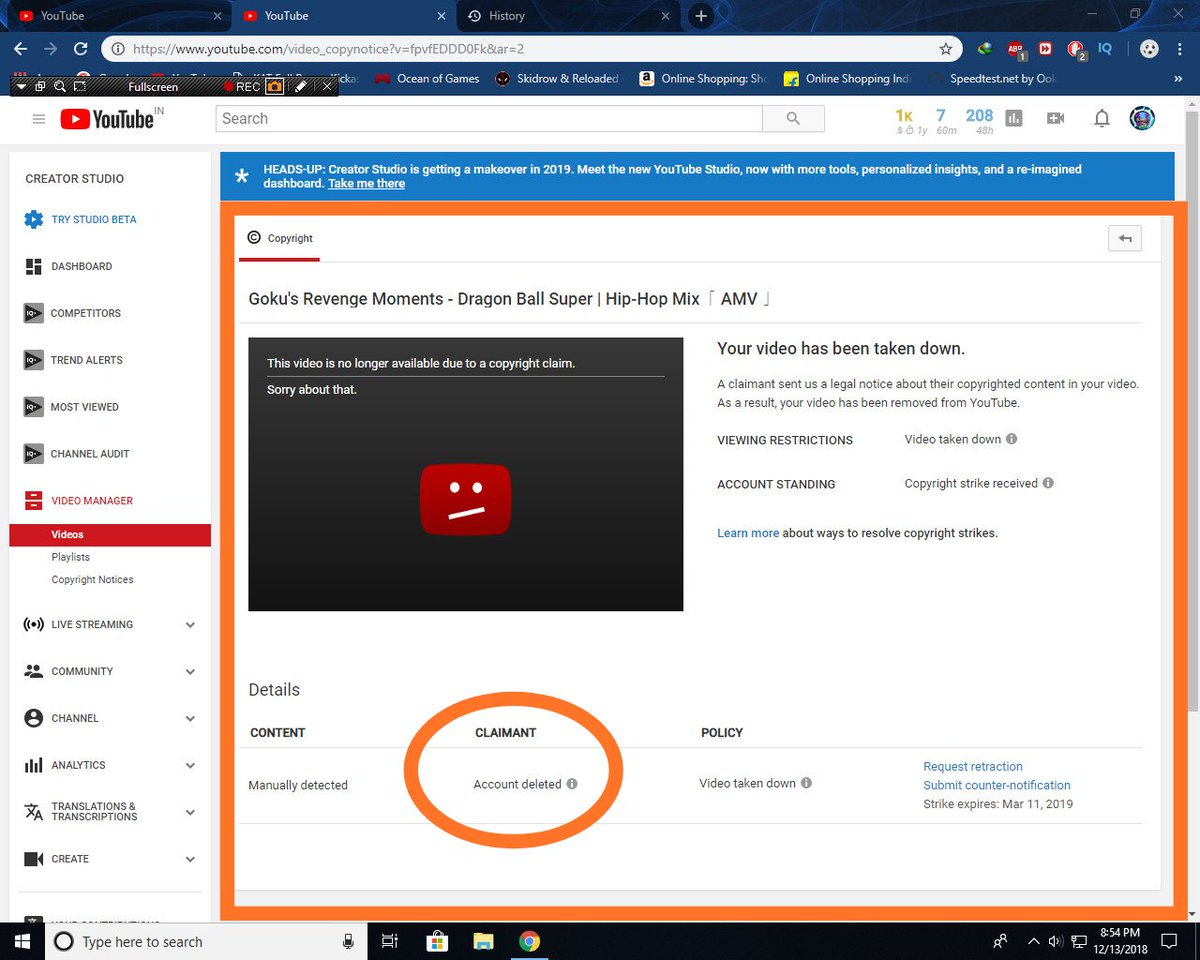The height and width of the screenshot is (960, 1200).
Task: Open the Windows Start menu
Action: 22,941
